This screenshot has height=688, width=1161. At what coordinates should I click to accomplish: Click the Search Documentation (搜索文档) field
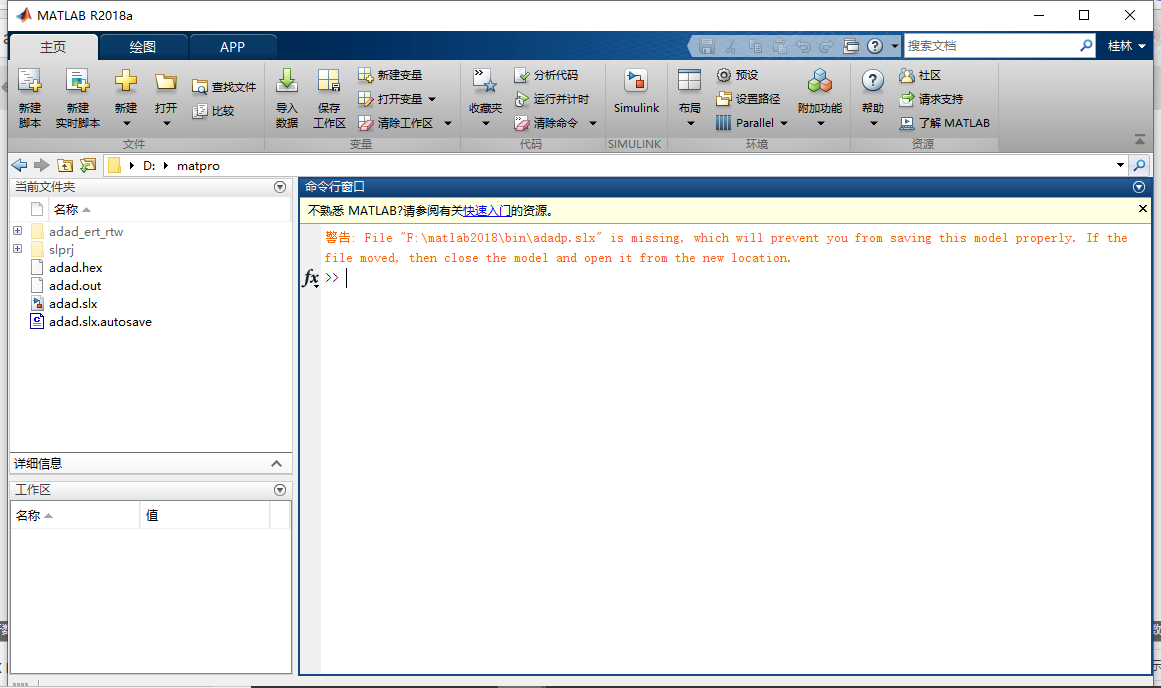pyautogui.click(x=991, y=46)
